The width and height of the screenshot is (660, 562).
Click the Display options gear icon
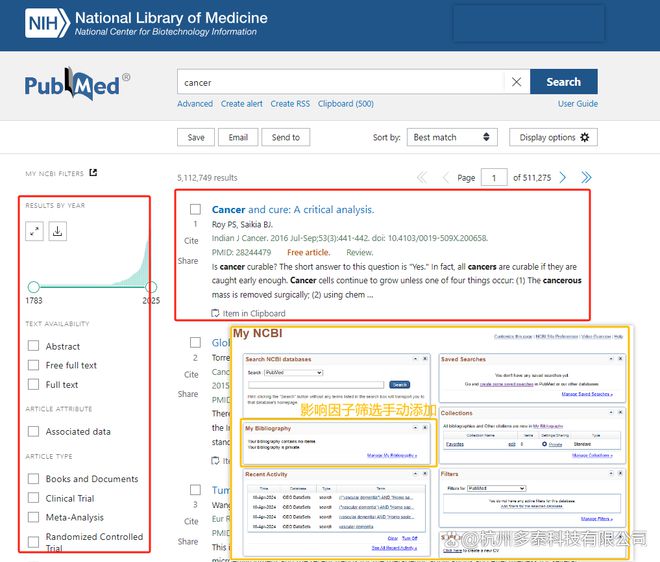click(585, 137)
